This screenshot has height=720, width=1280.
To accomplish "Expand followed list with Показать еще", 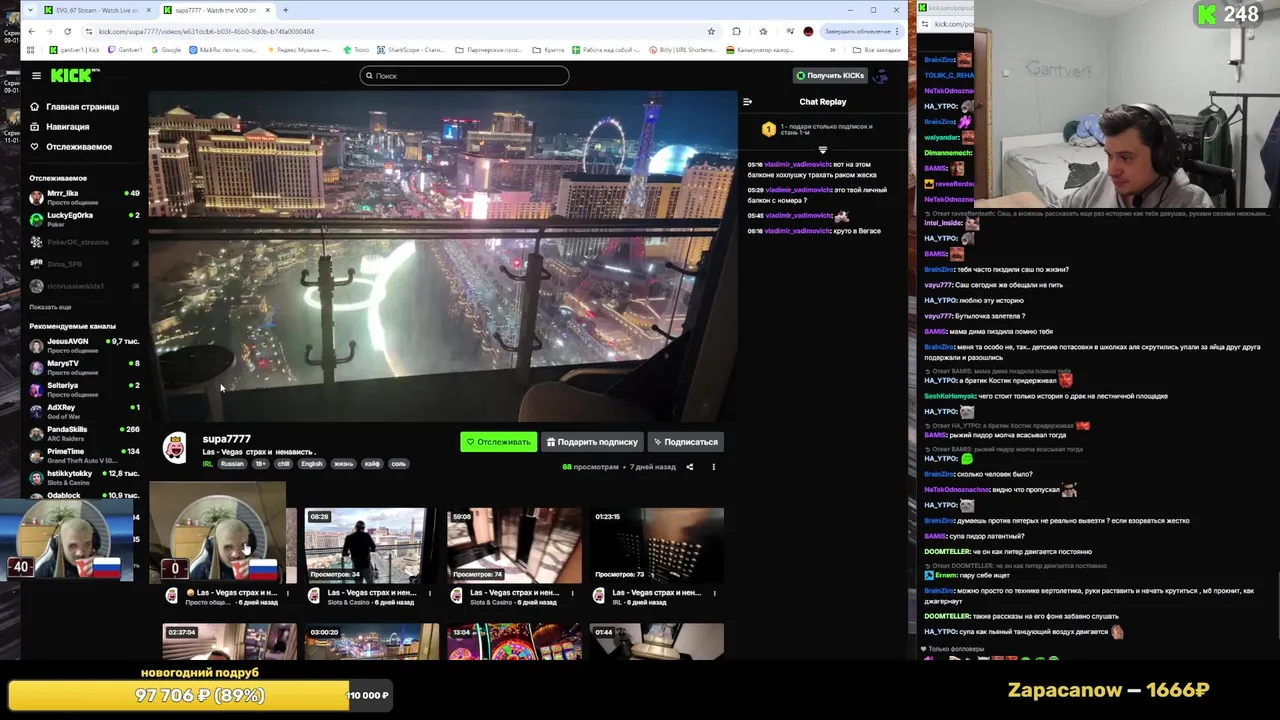I will (50, 307).
